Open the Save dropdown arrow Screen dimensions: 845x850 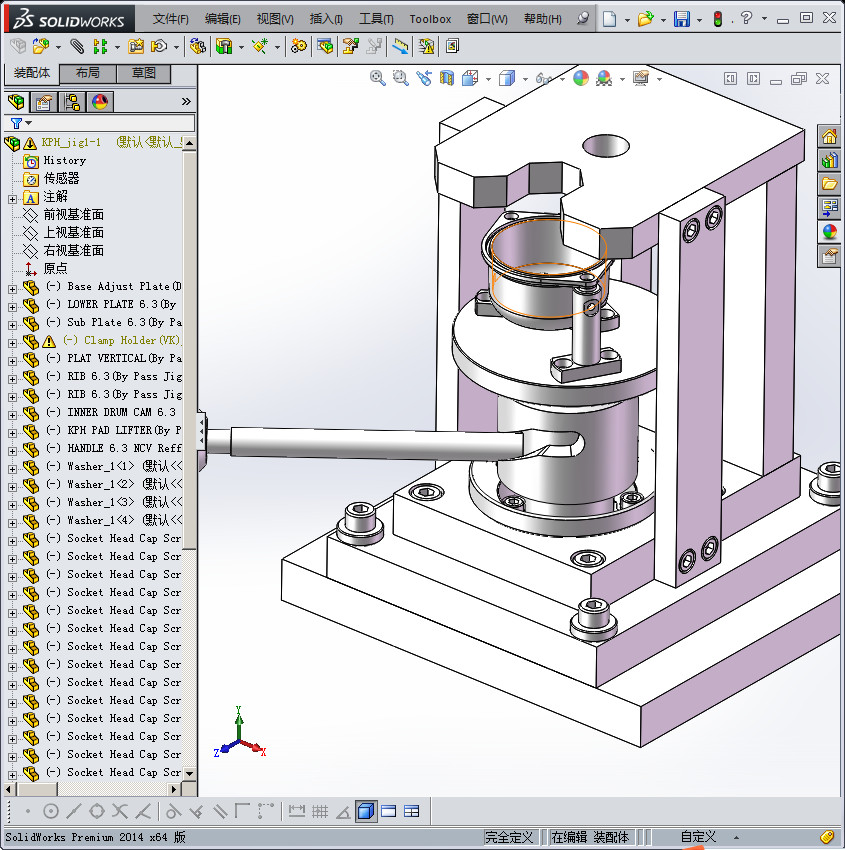699,20
